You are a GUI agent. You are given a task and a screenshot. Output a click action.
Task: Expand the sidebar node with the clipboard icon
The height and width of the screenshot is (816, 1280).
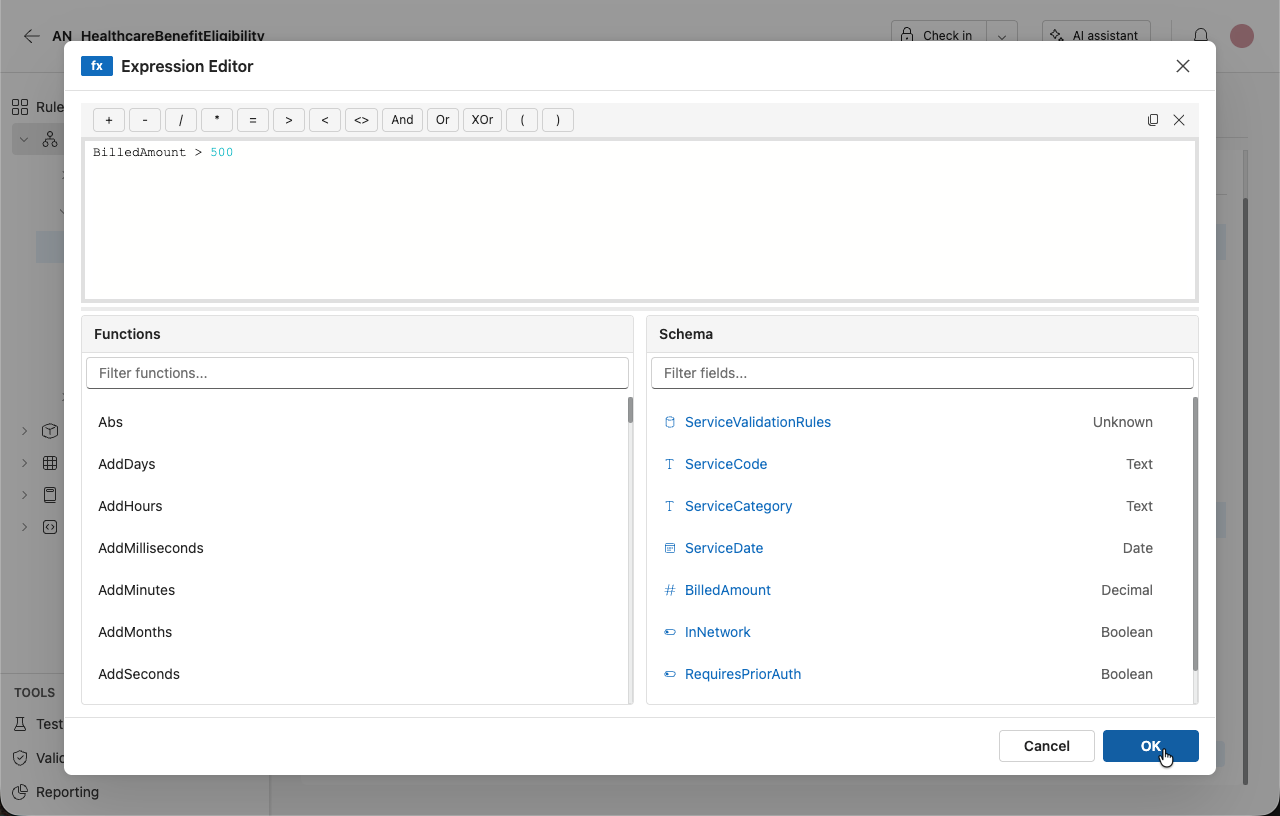point(25,495)
